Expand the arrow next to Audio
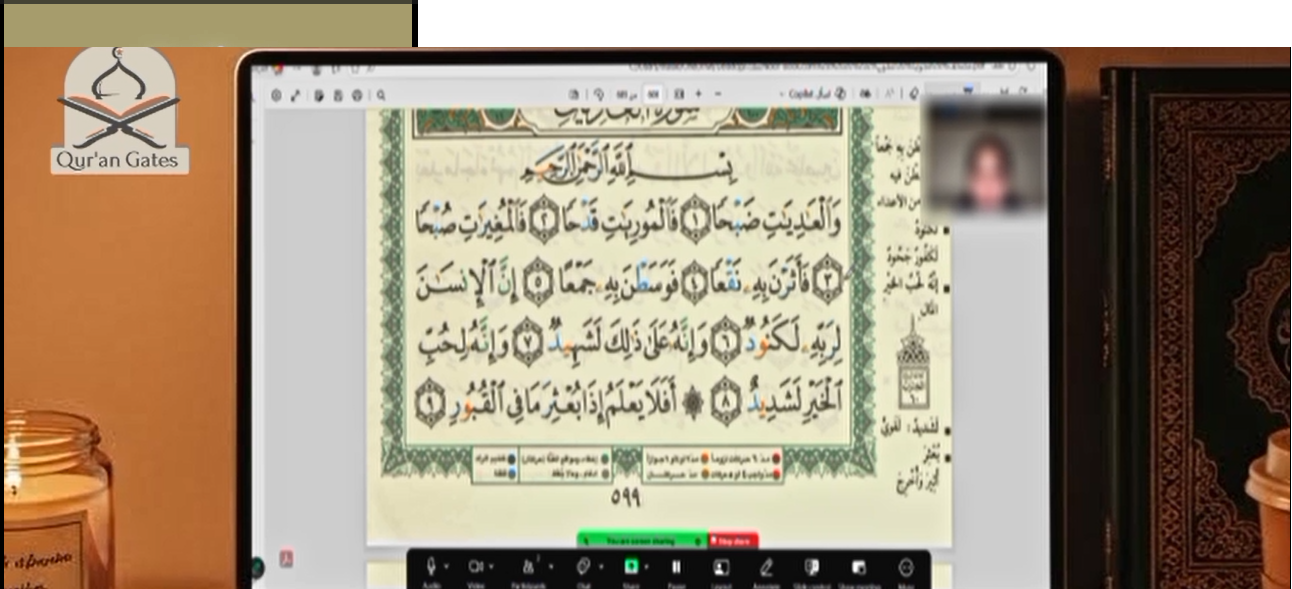The height and width of the screenshot is (589, 1292). point(446,567)
